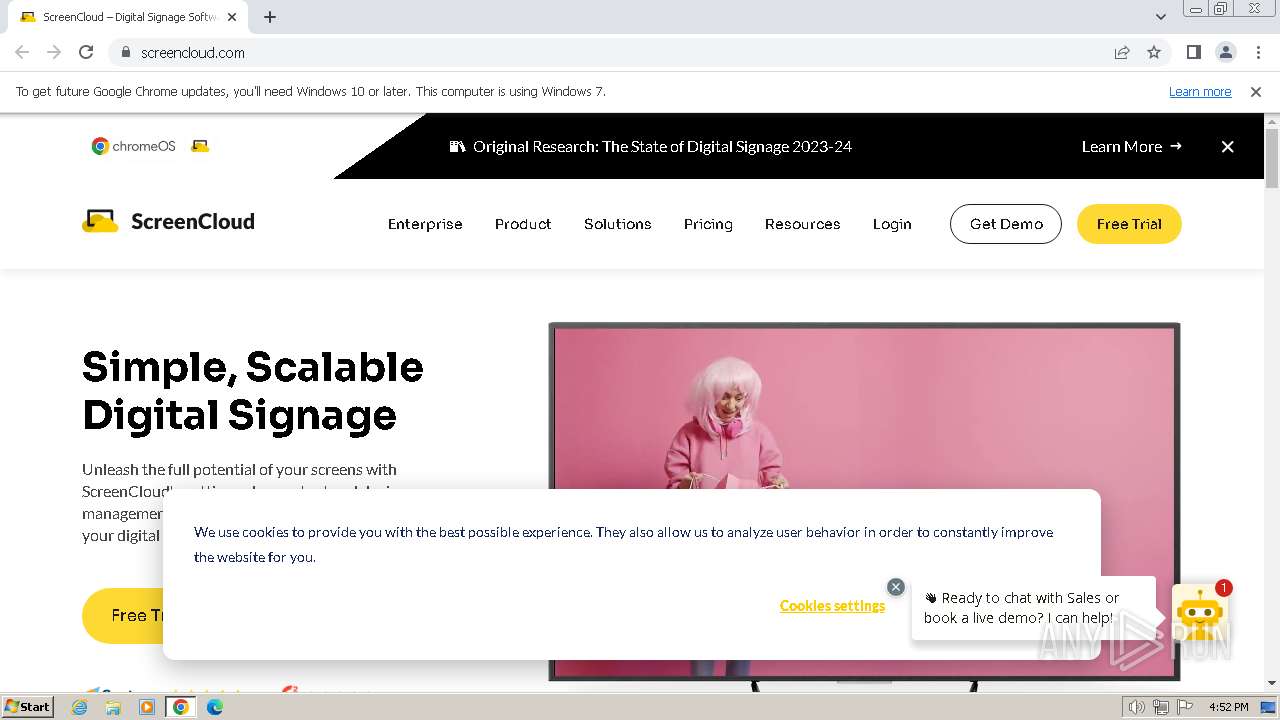Open Action Center flag tray icon
The image size is (1280, 720).
tap(1185, 707)
